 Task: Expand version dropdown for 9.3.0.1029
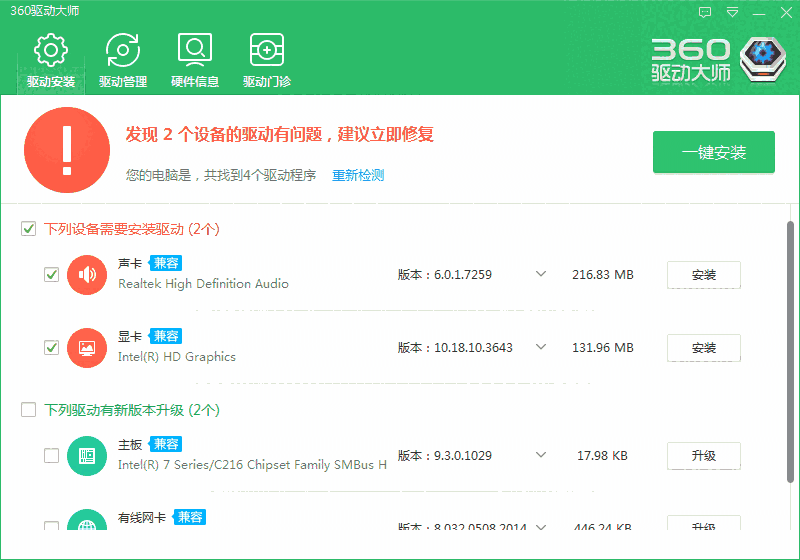[541, 455]
